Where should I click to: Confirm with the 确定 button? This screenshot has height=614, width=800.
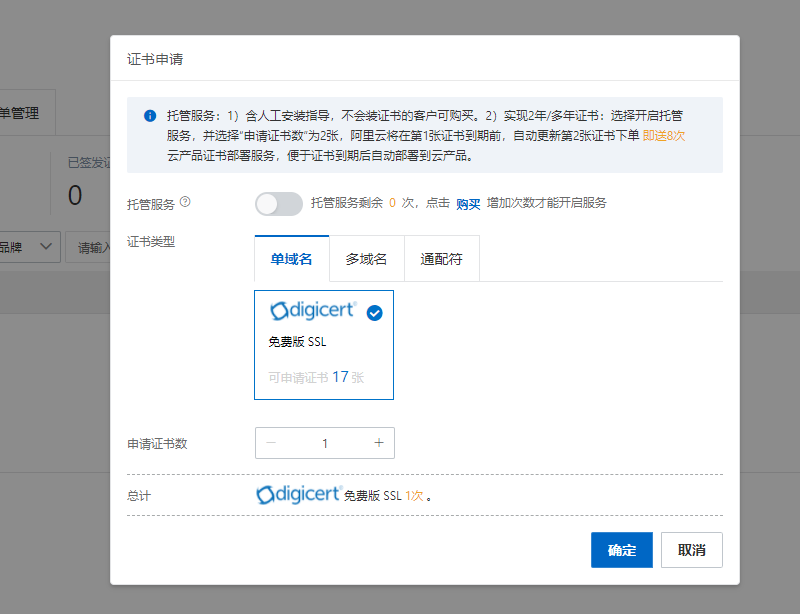point(622,550)
